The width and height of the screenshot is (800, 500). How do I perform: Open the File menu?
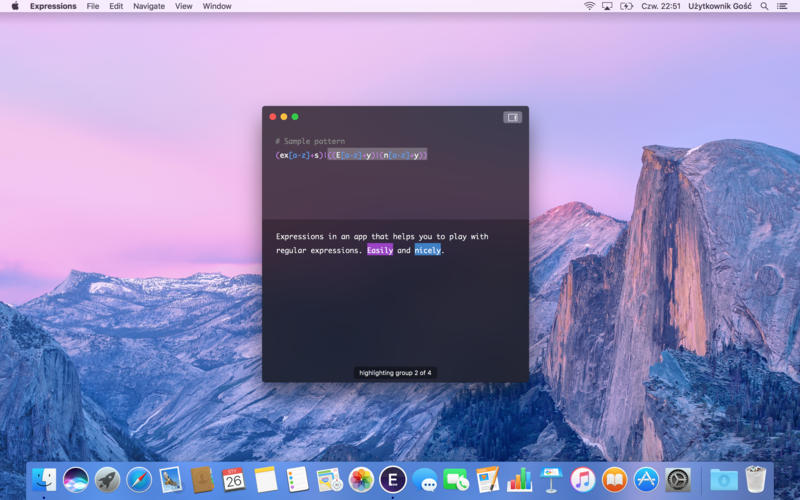click(x=93, y=6)
